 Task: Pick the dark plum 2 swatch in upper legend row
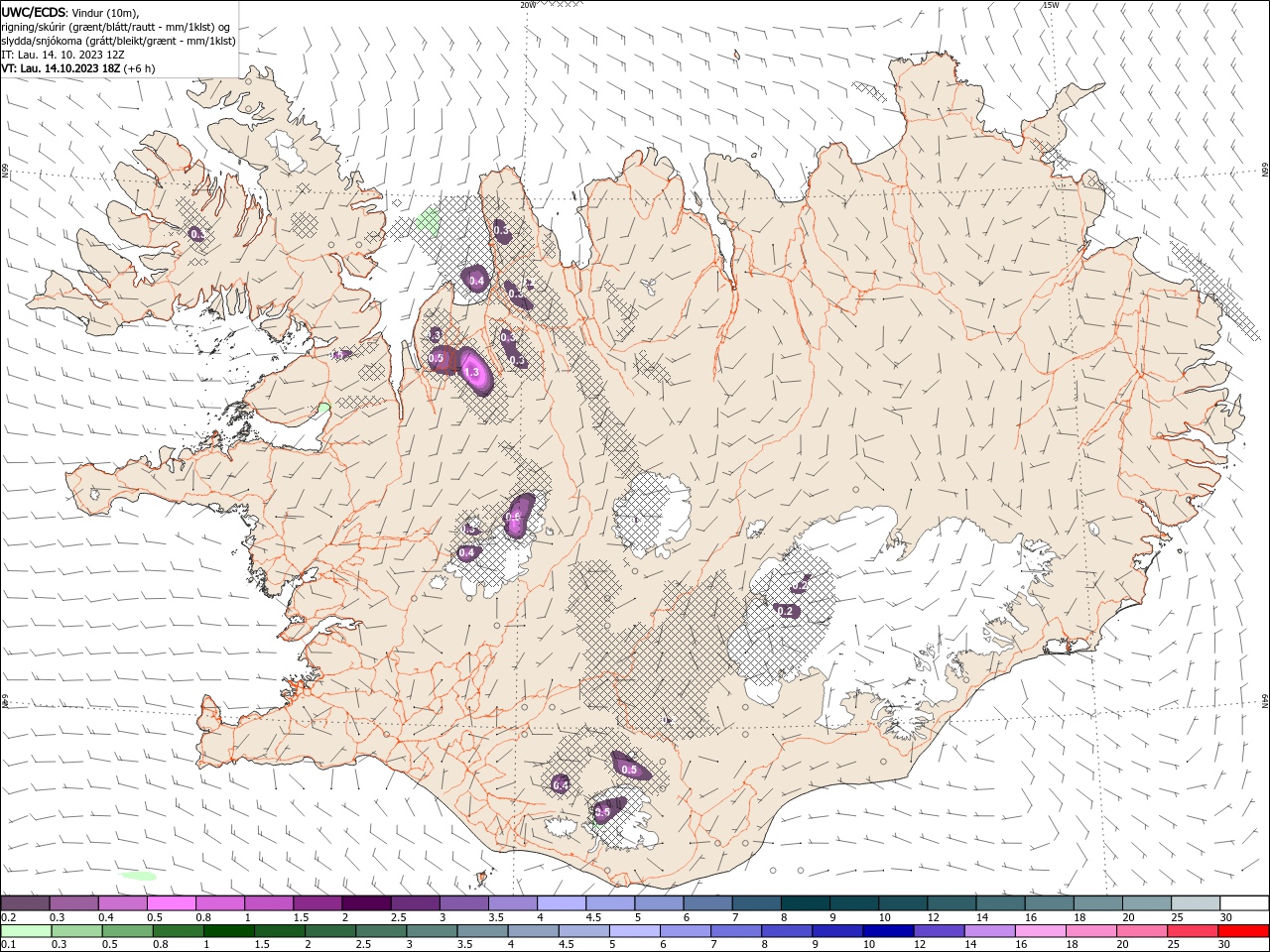365,903
